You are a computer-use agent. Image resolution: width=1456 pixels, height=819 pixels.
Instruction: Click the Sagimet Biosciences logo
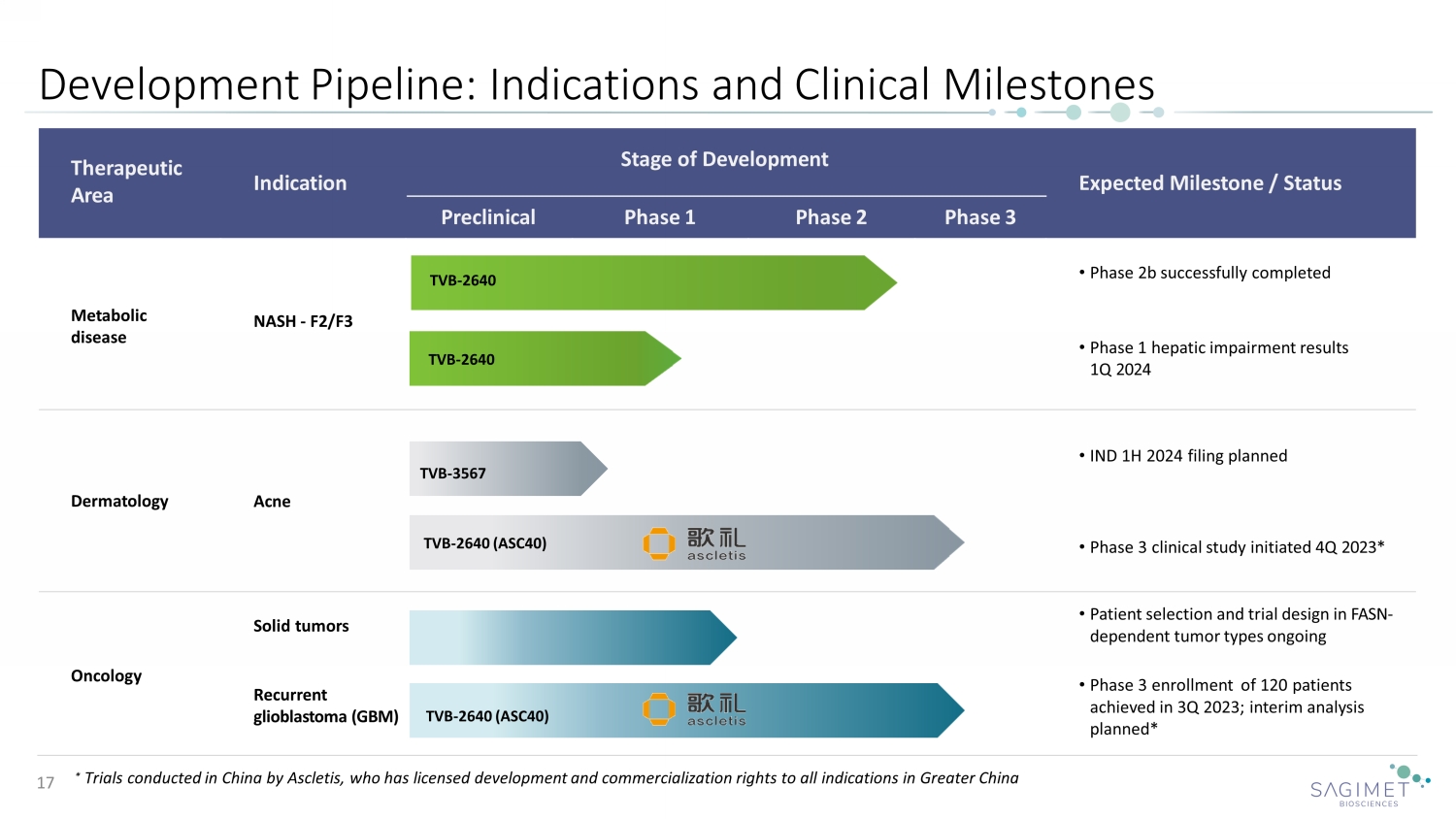1369,786
